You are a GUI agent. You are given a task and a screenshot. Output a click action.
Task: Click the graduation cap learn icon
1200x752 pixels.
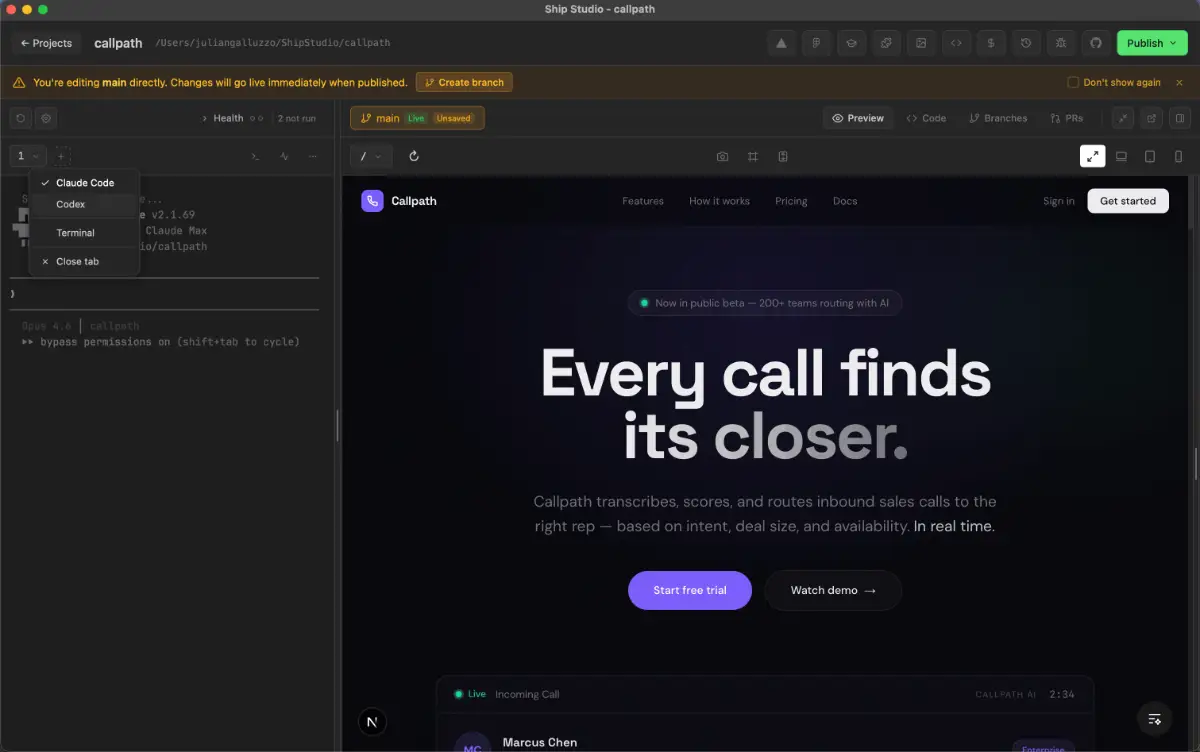851,43
